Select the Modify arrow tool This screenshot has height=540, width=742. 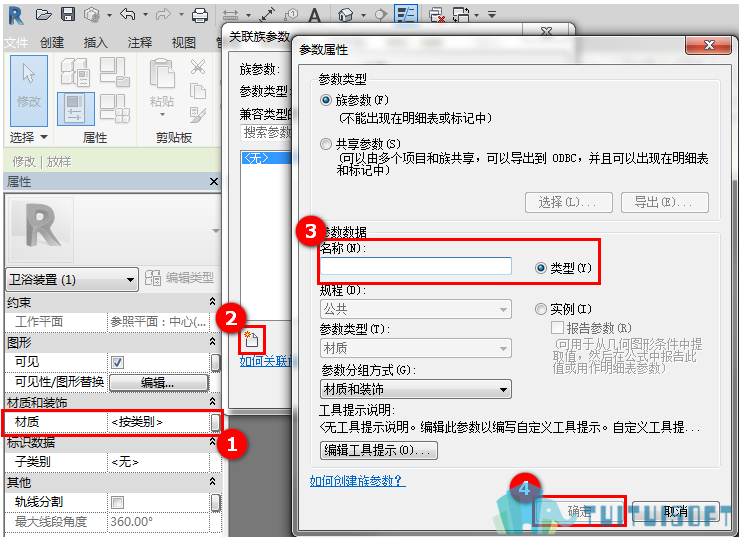[29, 90]
